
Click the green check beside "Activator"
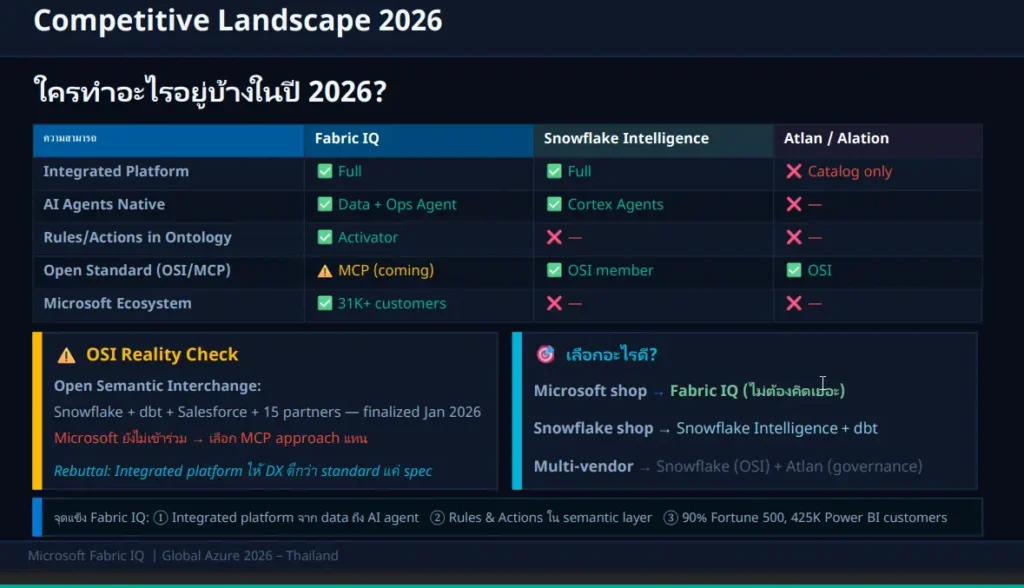tap(324, 238)
